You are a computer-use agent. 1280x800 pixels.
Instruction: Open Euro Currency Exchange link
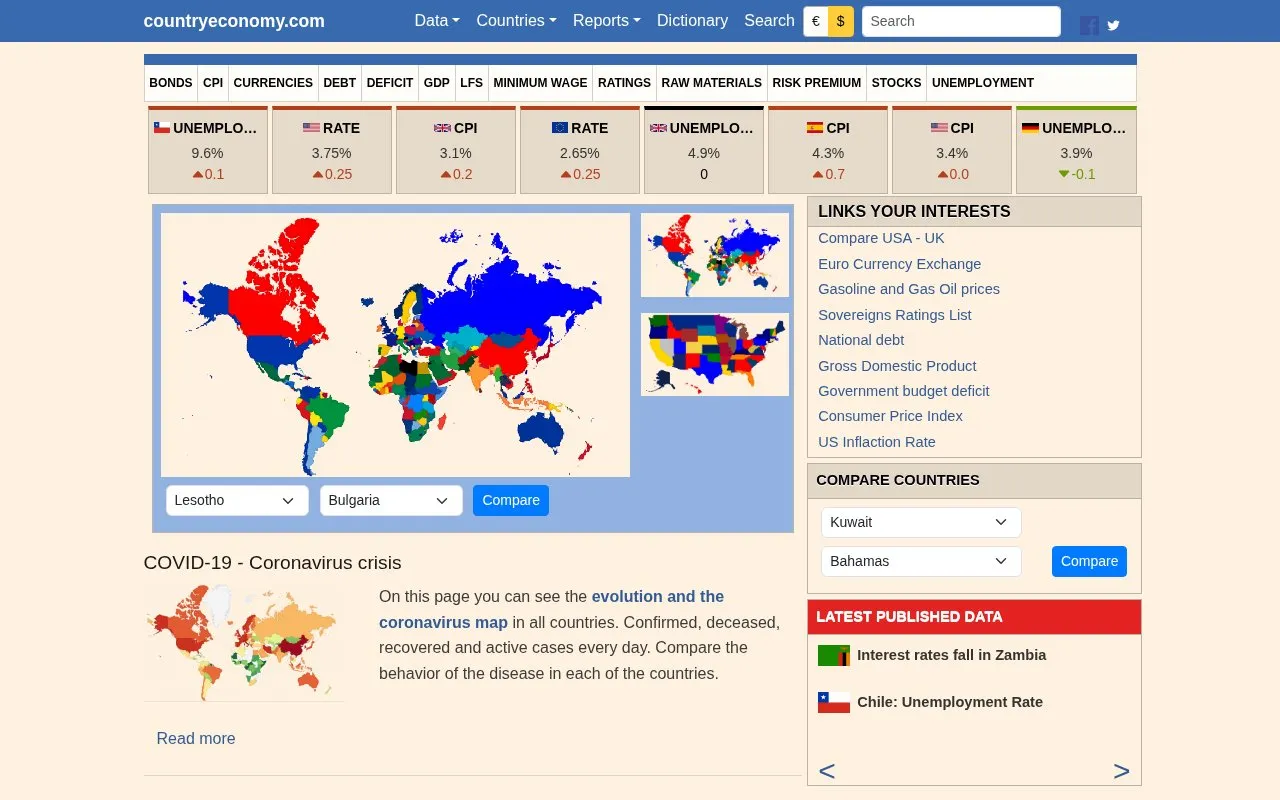click(900, 264)
